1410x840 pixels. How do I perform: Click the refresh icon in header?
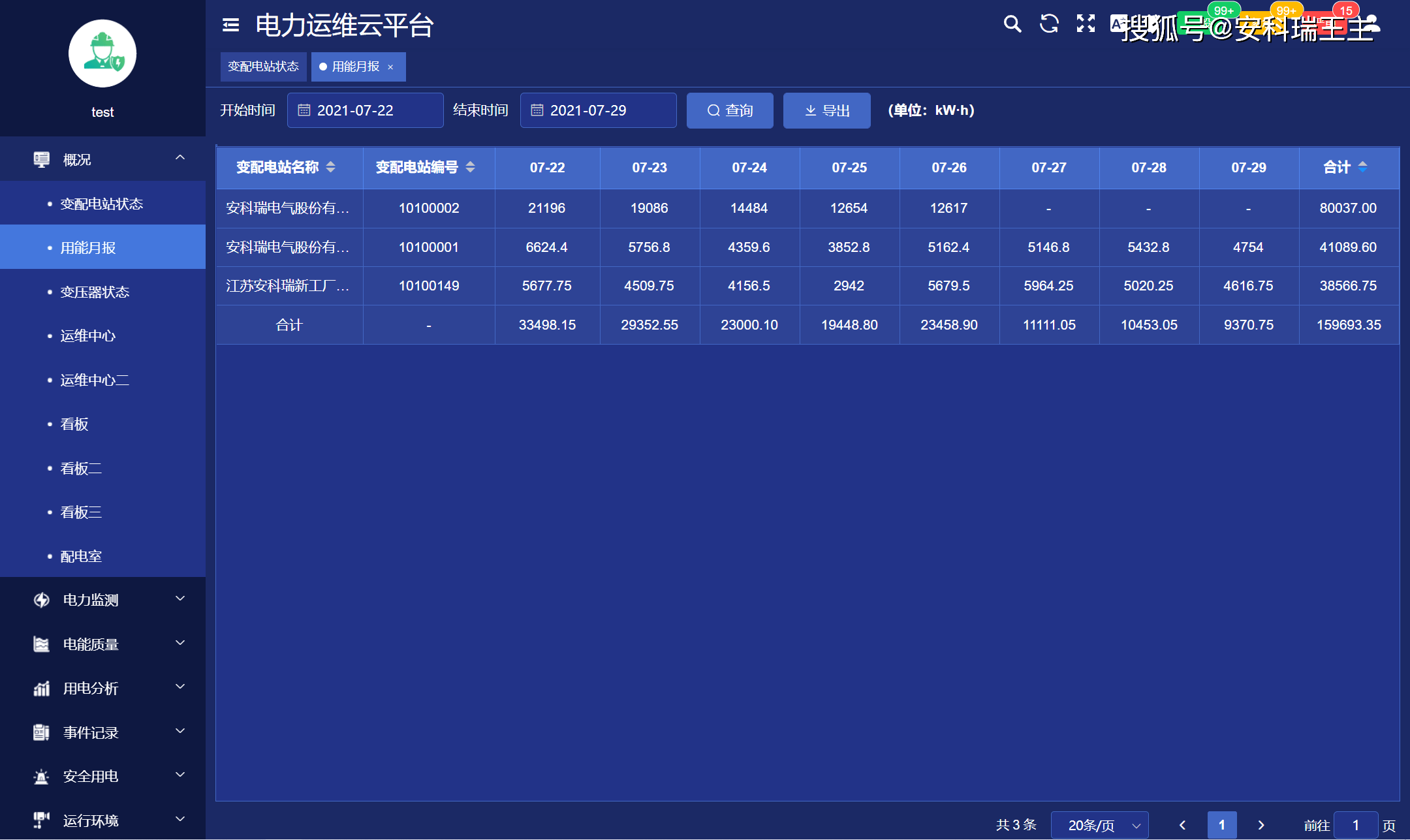click(1049, 24)
